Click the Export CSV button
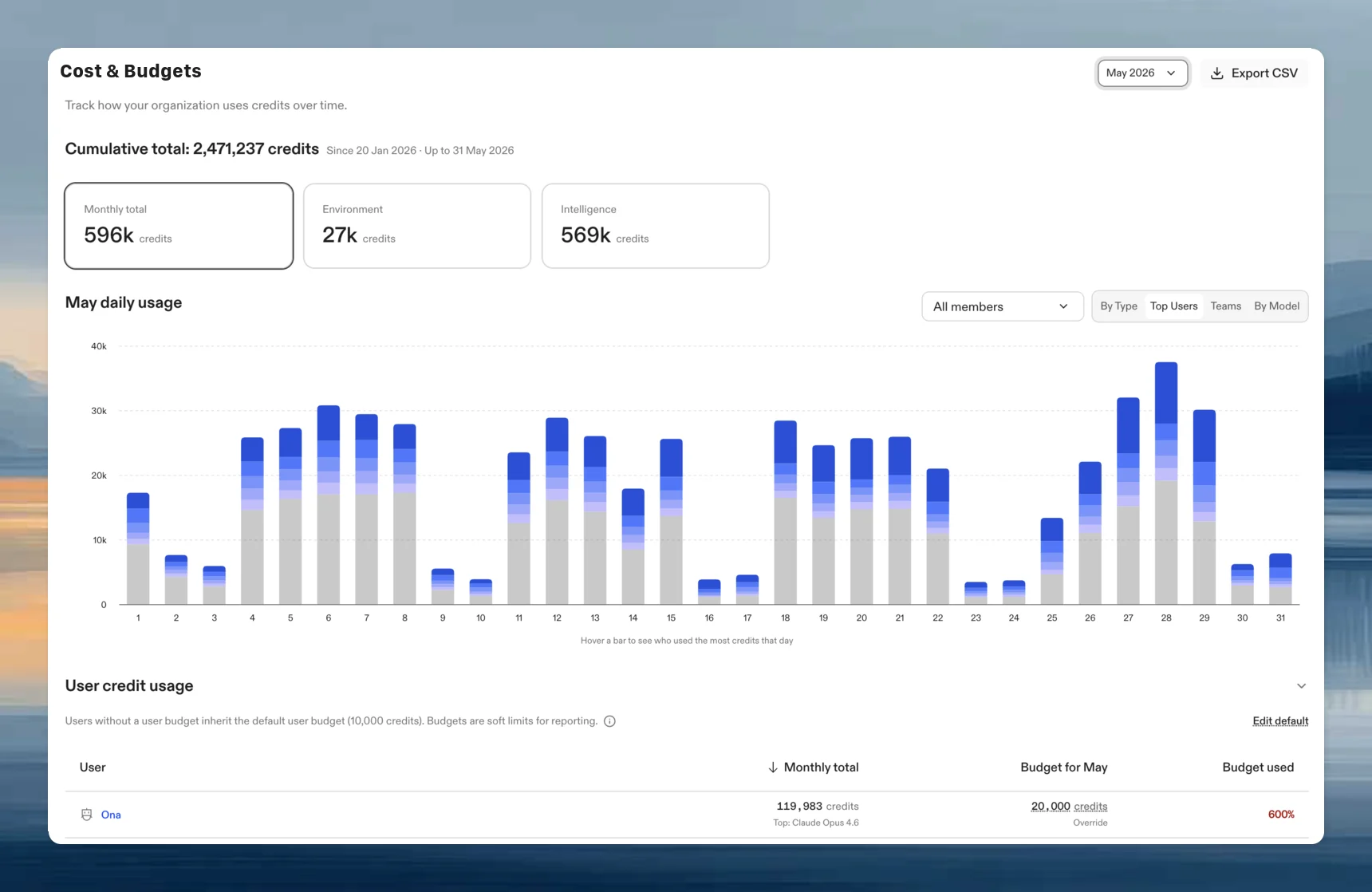Image resolution: width=1372 pixels, height=892 pixels. click(x=1254, y=73)
